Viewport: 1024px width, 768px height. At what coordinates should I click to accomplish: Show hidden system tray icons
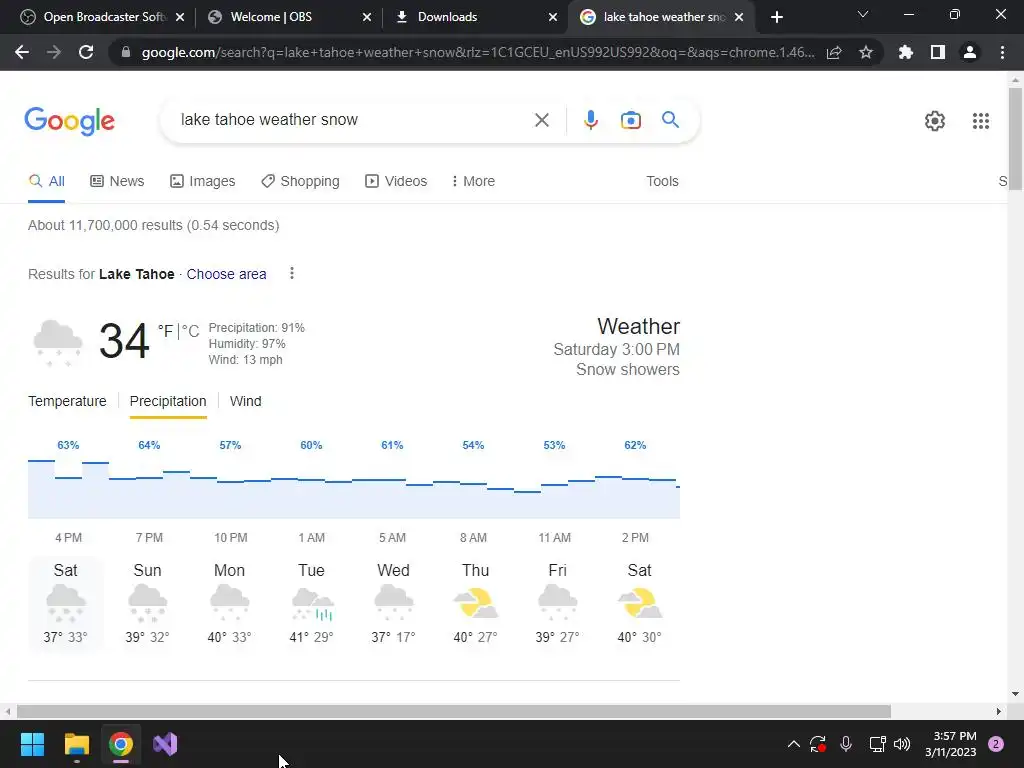click(793, 744)
